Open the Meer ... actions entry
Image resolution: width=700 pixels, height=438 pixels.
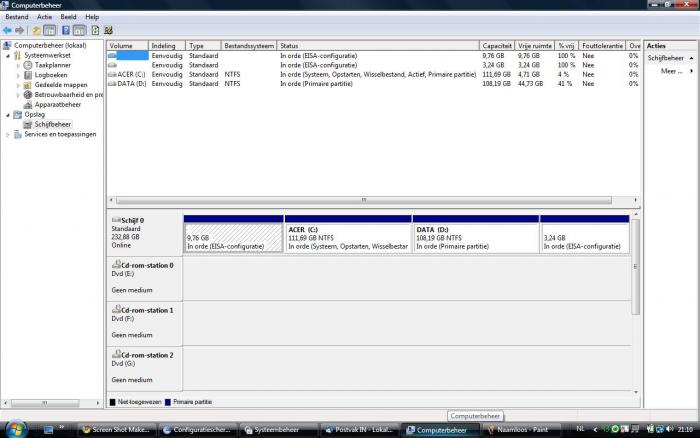671,71
